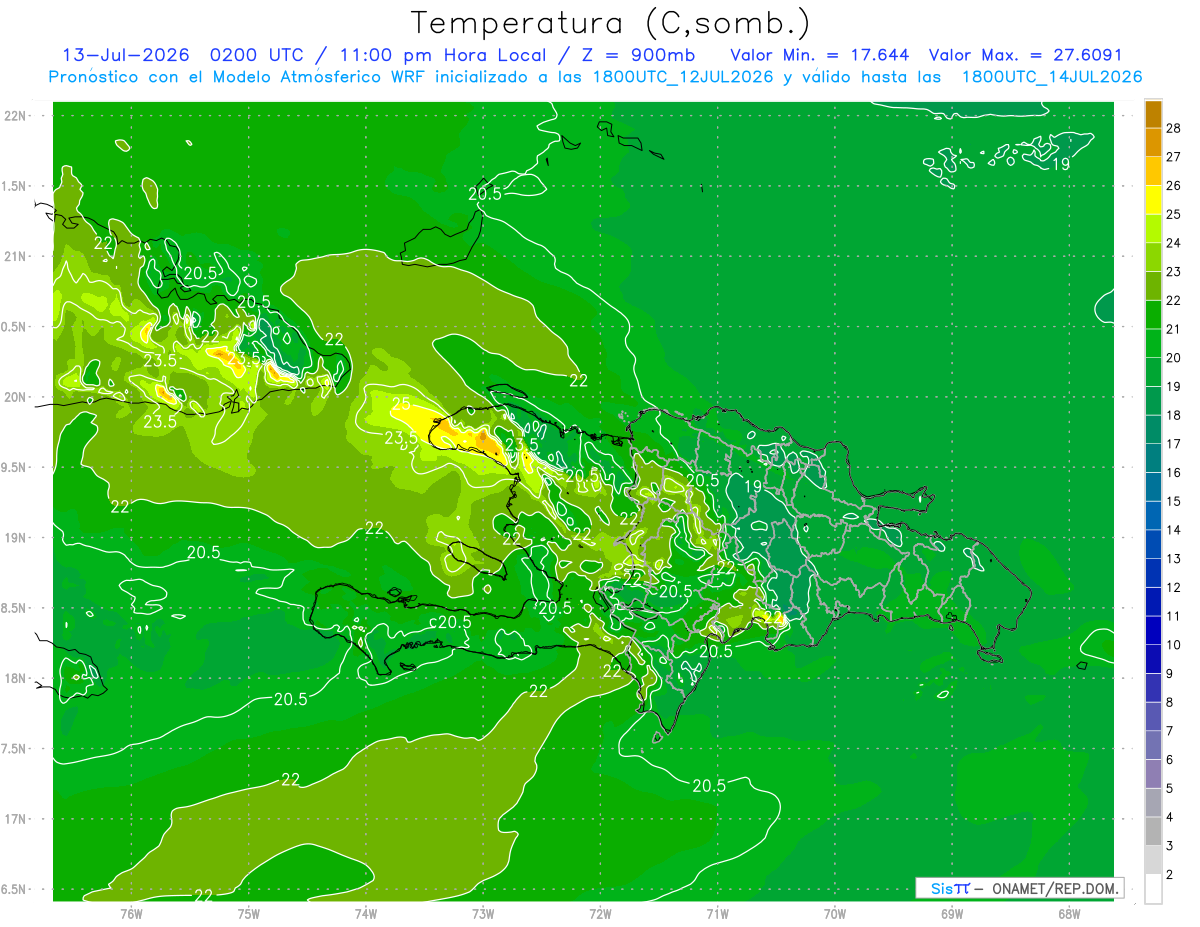1200x927 pixels.
Task: Click the "0200 UTC" time label
Action: (258, 55)
